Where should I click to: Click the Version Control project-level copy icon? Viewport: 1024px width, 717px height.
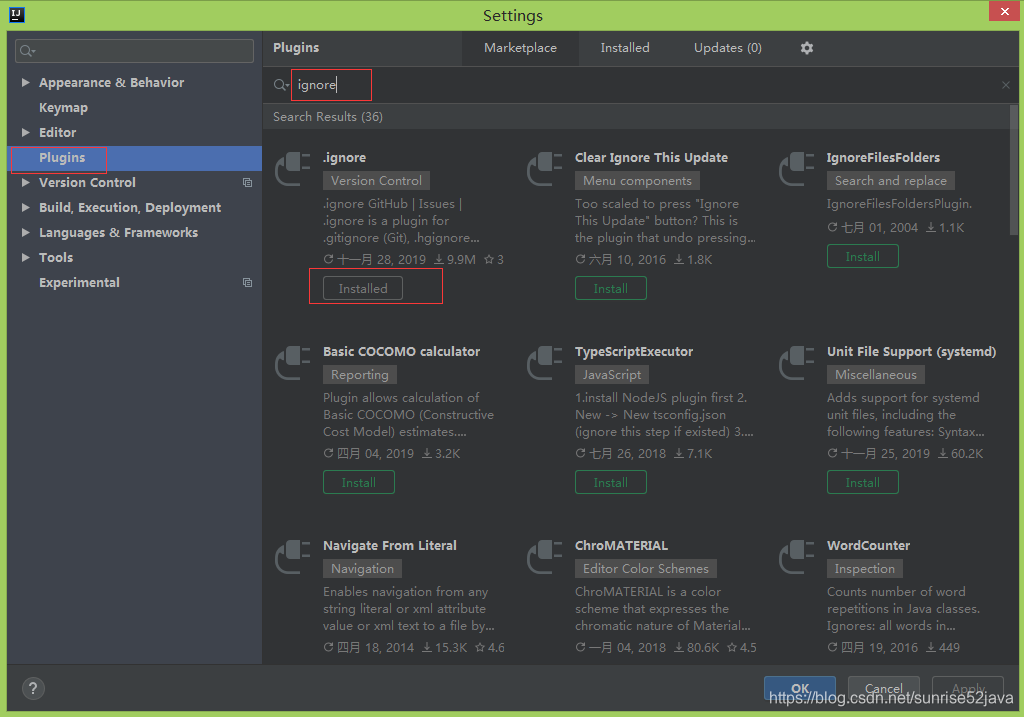pos(248,182)
